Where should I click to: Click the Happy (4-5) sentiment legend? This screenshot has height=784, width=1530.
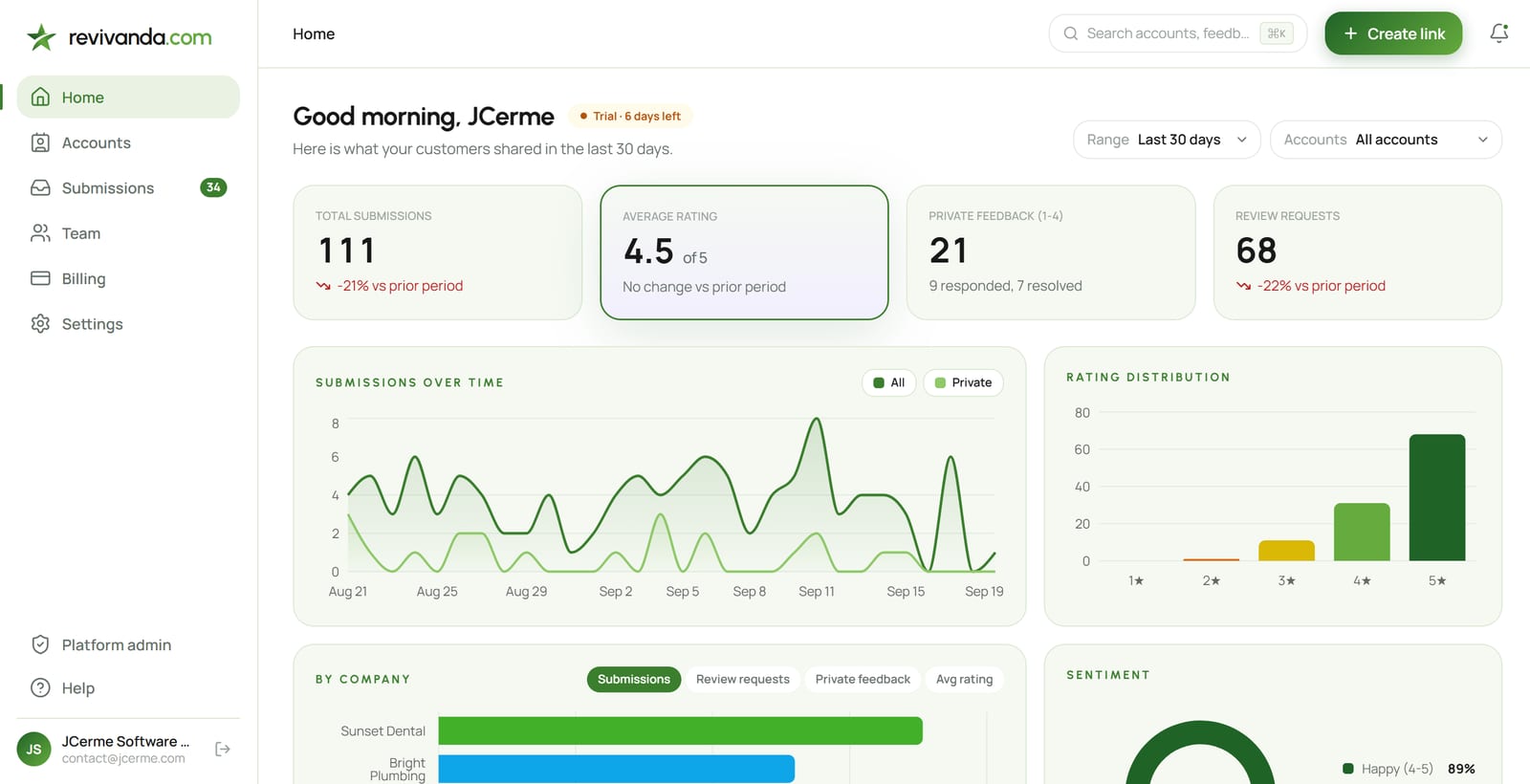pyautogui.click(x=1409, y=769)
